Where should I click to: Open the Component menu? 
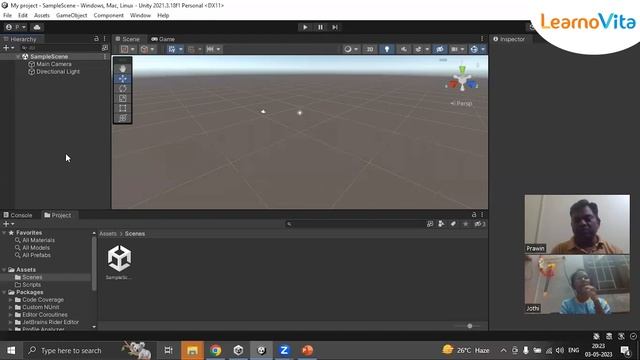[x=109, y=16]
